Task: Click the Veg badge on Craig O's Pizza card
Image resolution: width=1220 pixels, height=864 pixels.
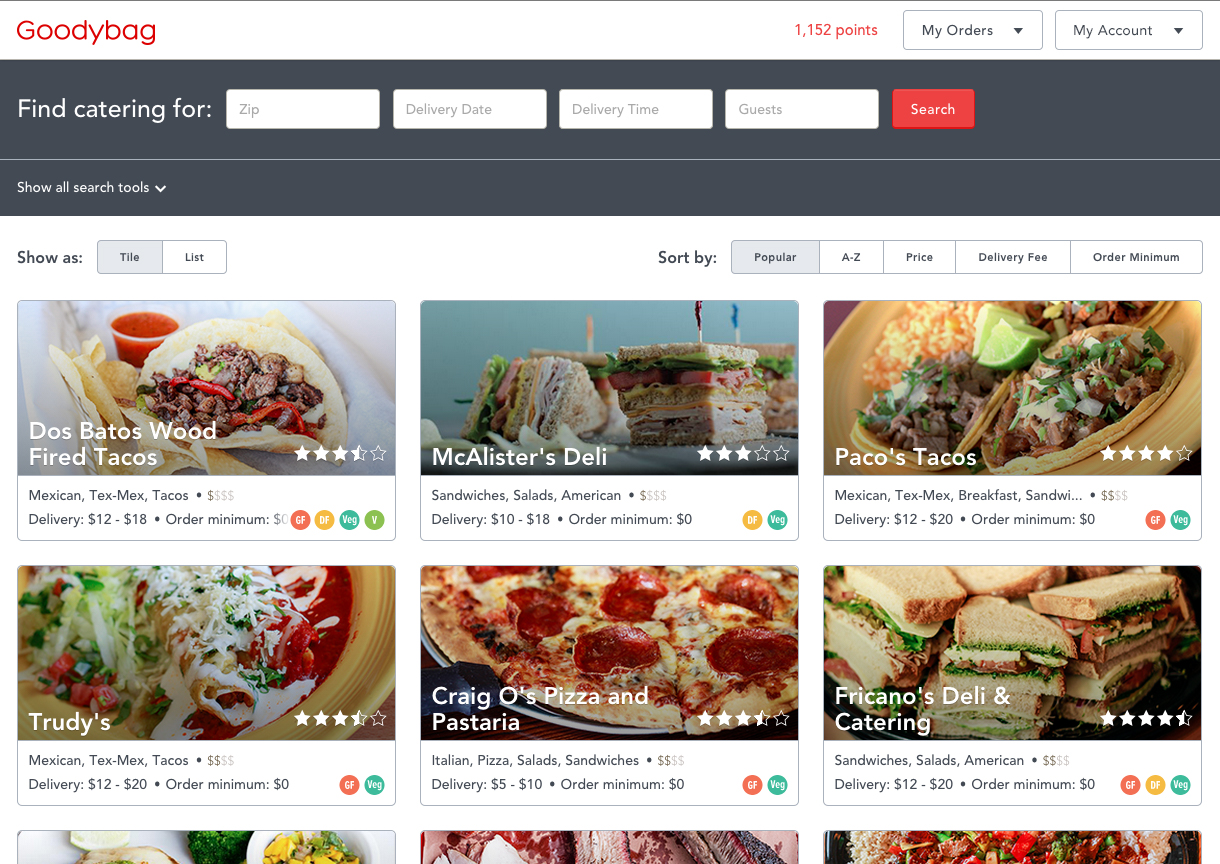Action: tap(777, 785)
